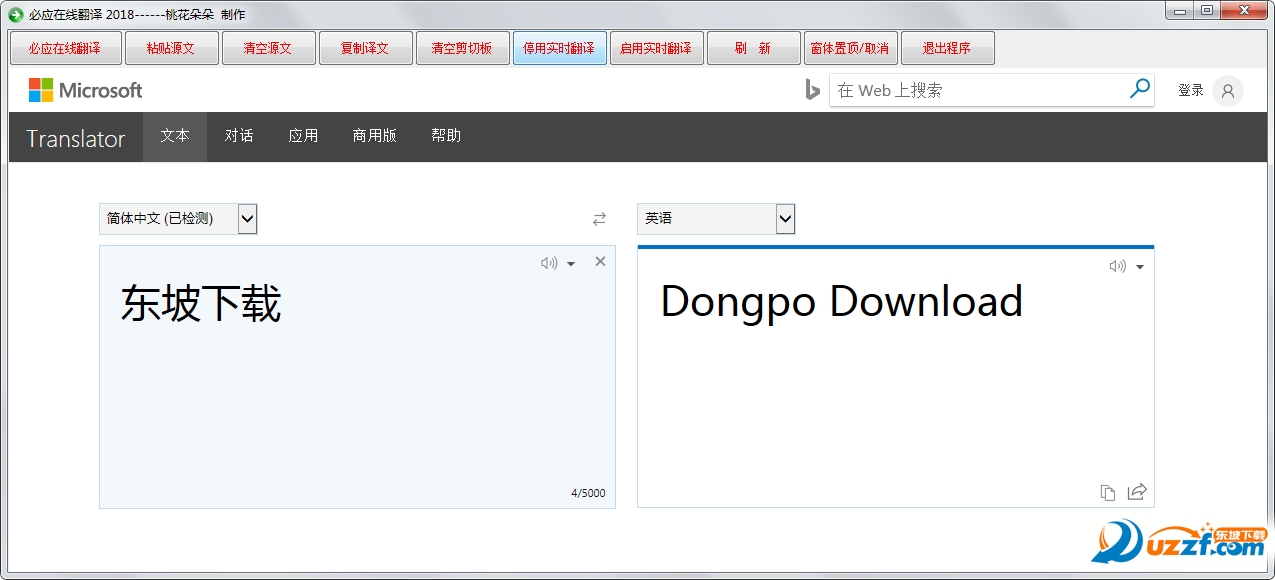This screenshot has width=1275, height=580.
Task: Click the 刷新 button
Action: [753, 48]
